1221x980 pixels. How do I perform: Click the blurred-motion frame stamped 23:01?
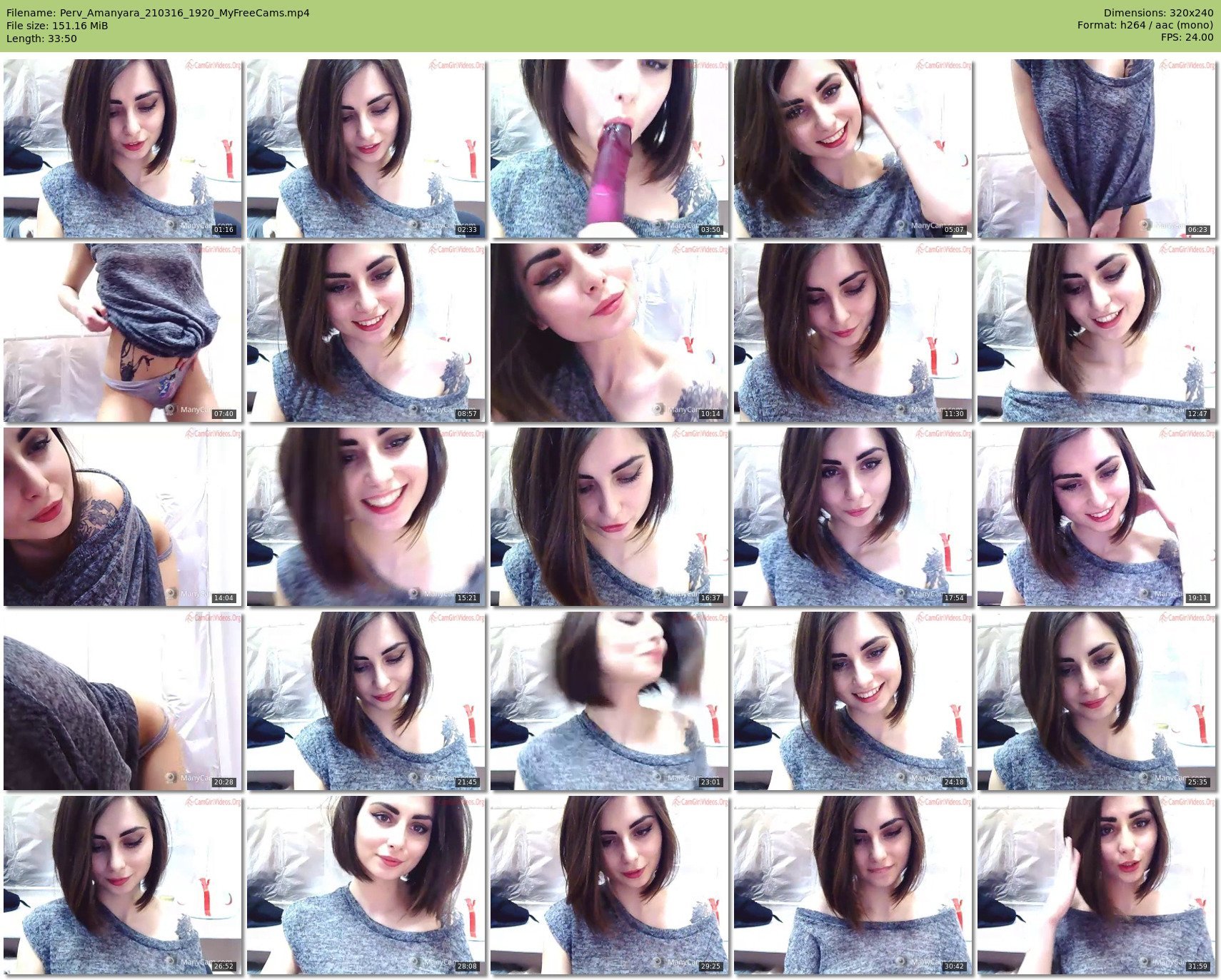click(609, 701)
